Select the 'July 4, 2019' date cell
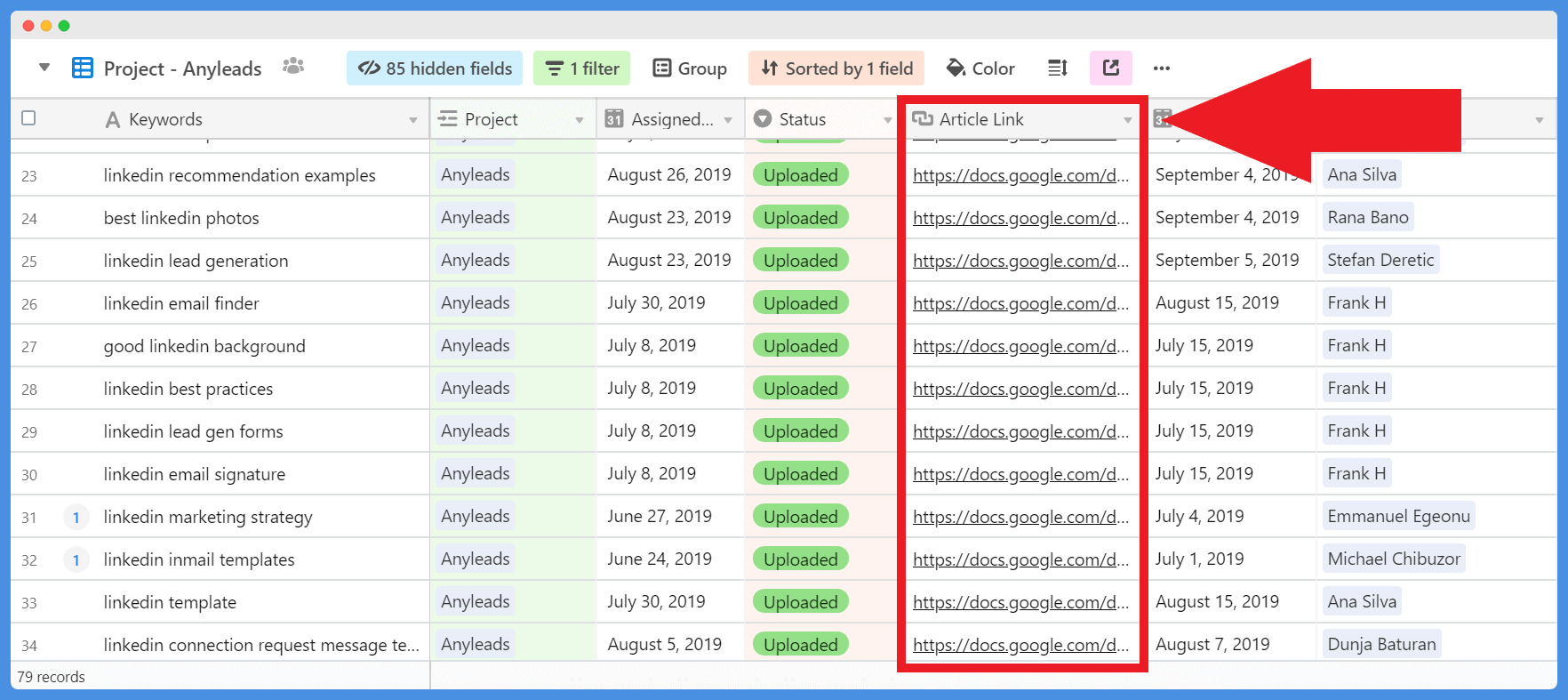 click(x=1200, y=517)
